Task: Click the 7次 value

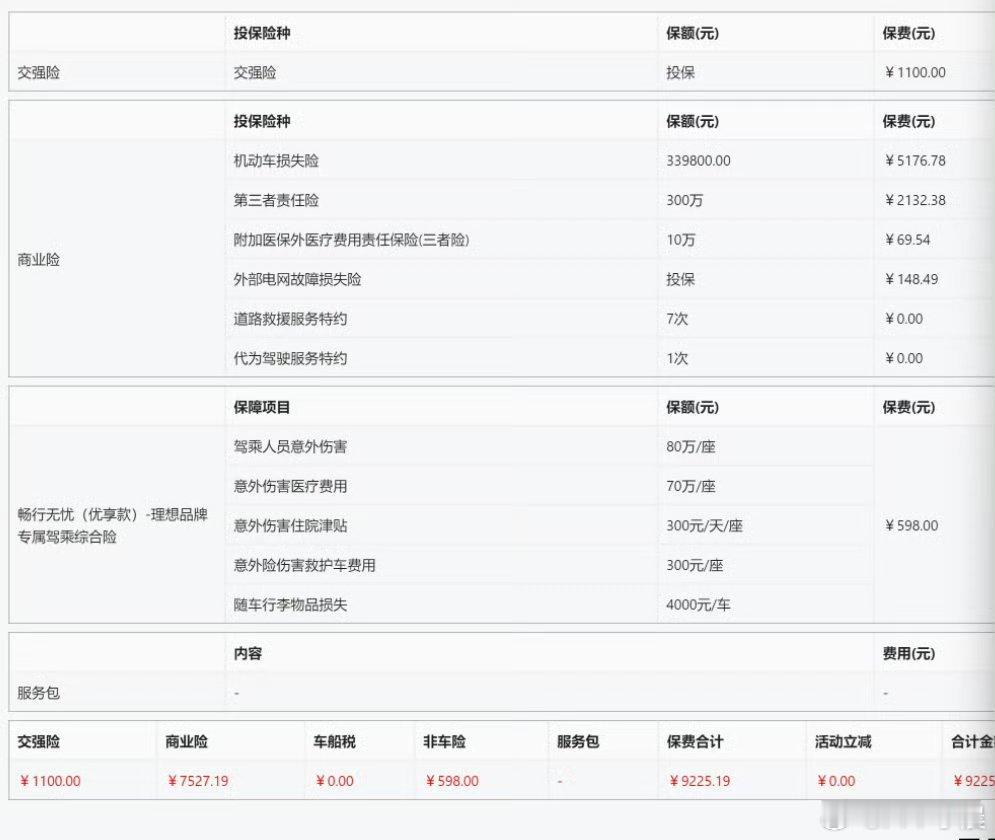Action: coord(676,318)
